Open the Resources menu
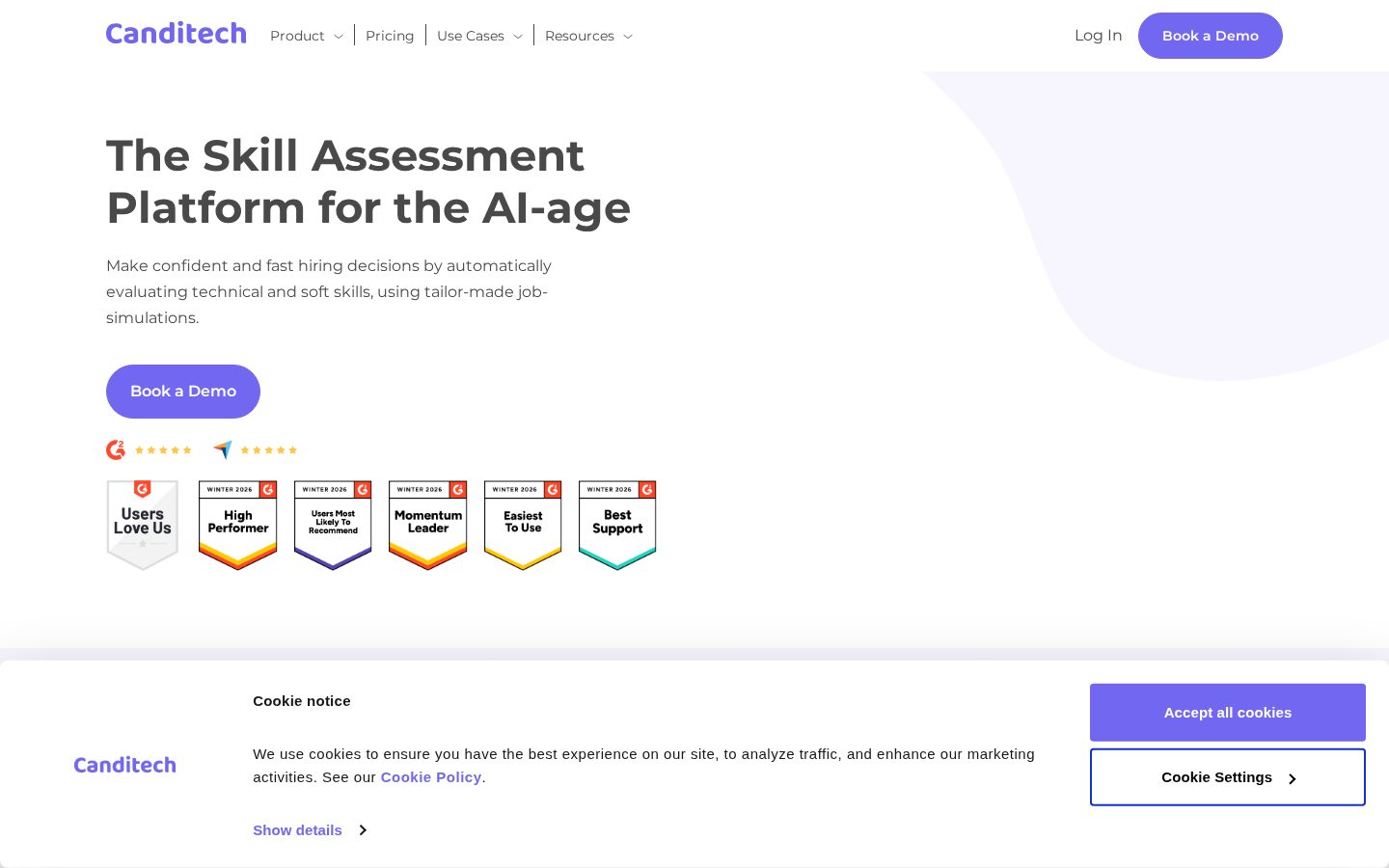Image resolution: width=1389 pixels, height=868 pixels. (580, 36)
